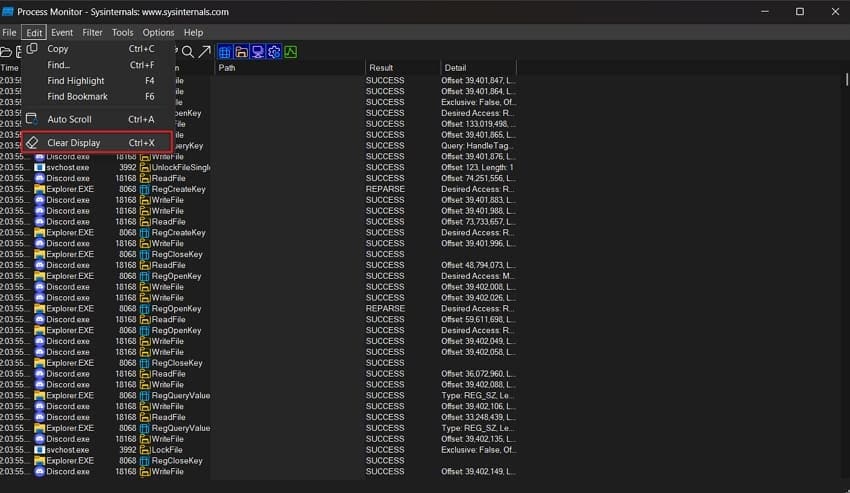Screen dimensions: 850x493
Task: Select detail cell 'Query: HandleTag'
Action: tap(479, 145)
